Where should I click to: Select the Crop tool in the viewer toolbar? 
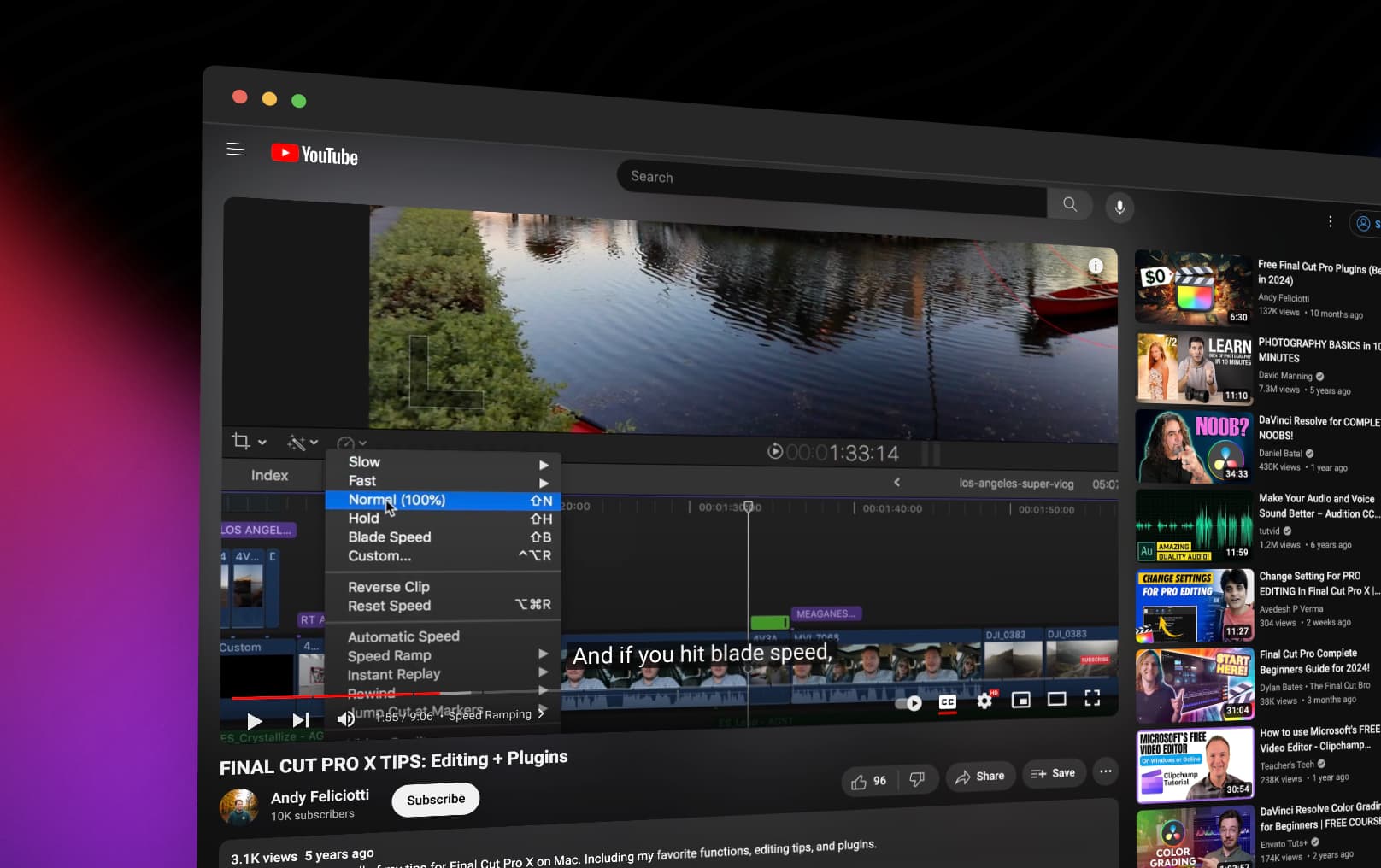click(242, 441)
